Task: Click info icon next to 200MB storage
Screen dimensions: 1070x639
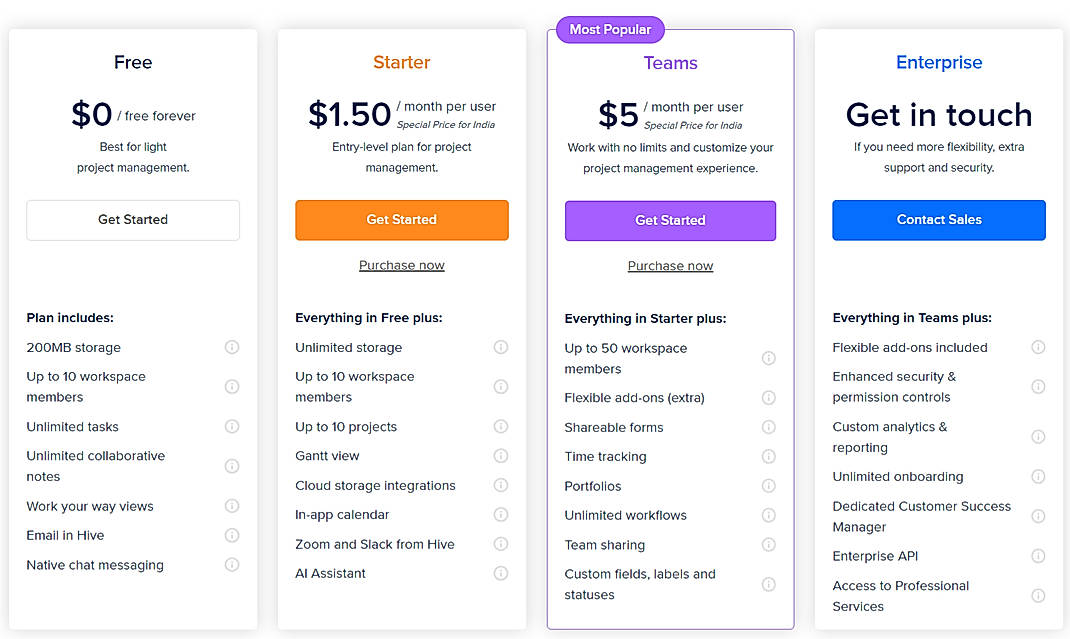Action: [232, 347]
